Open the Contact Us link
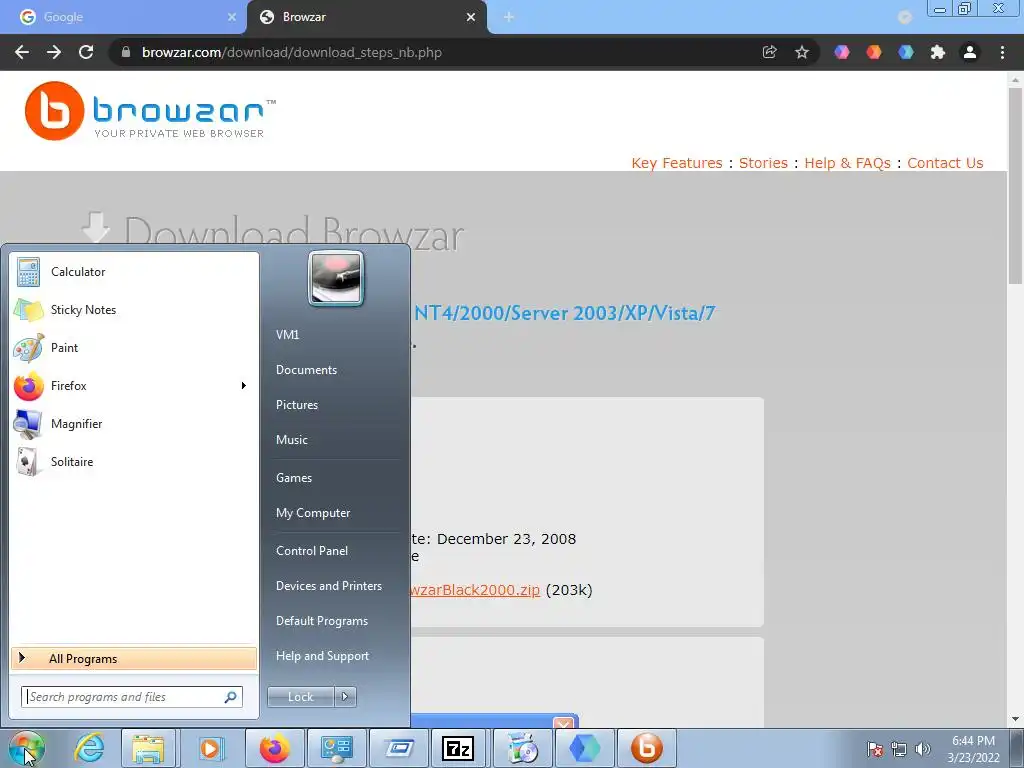Viewport: 1024px width, 768px height. pyautogui.click(x=945, y=163)
